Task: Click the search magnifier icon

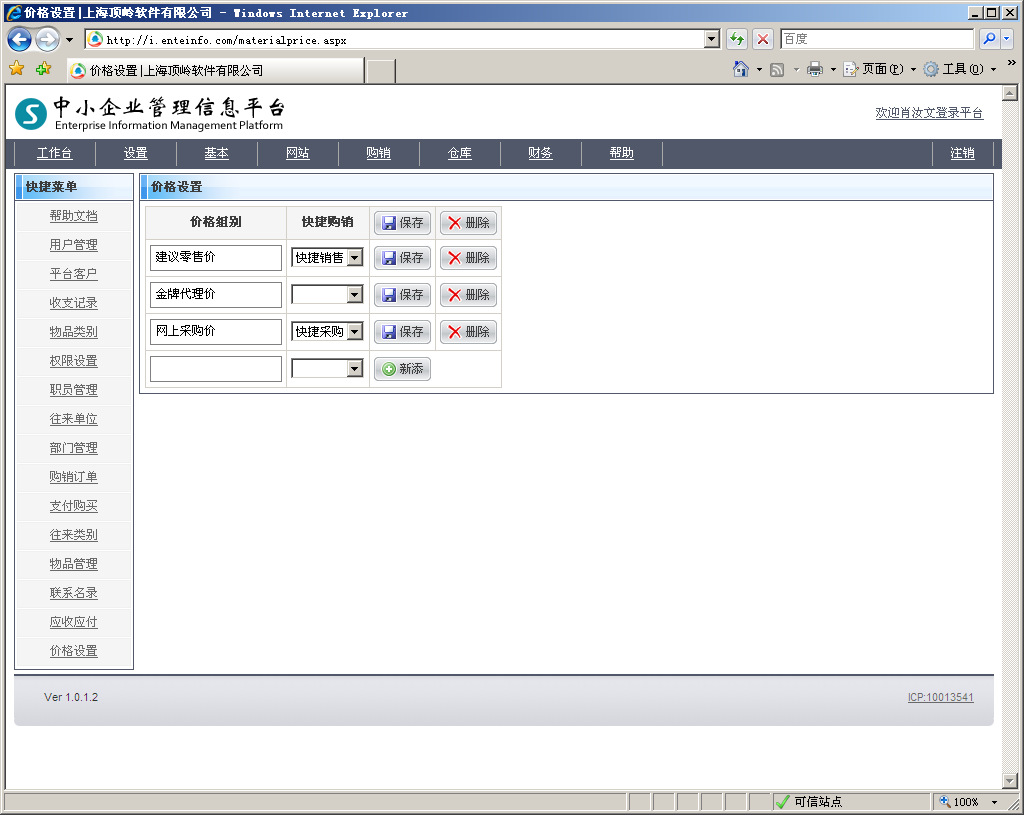Action: [x=989, y=39]
